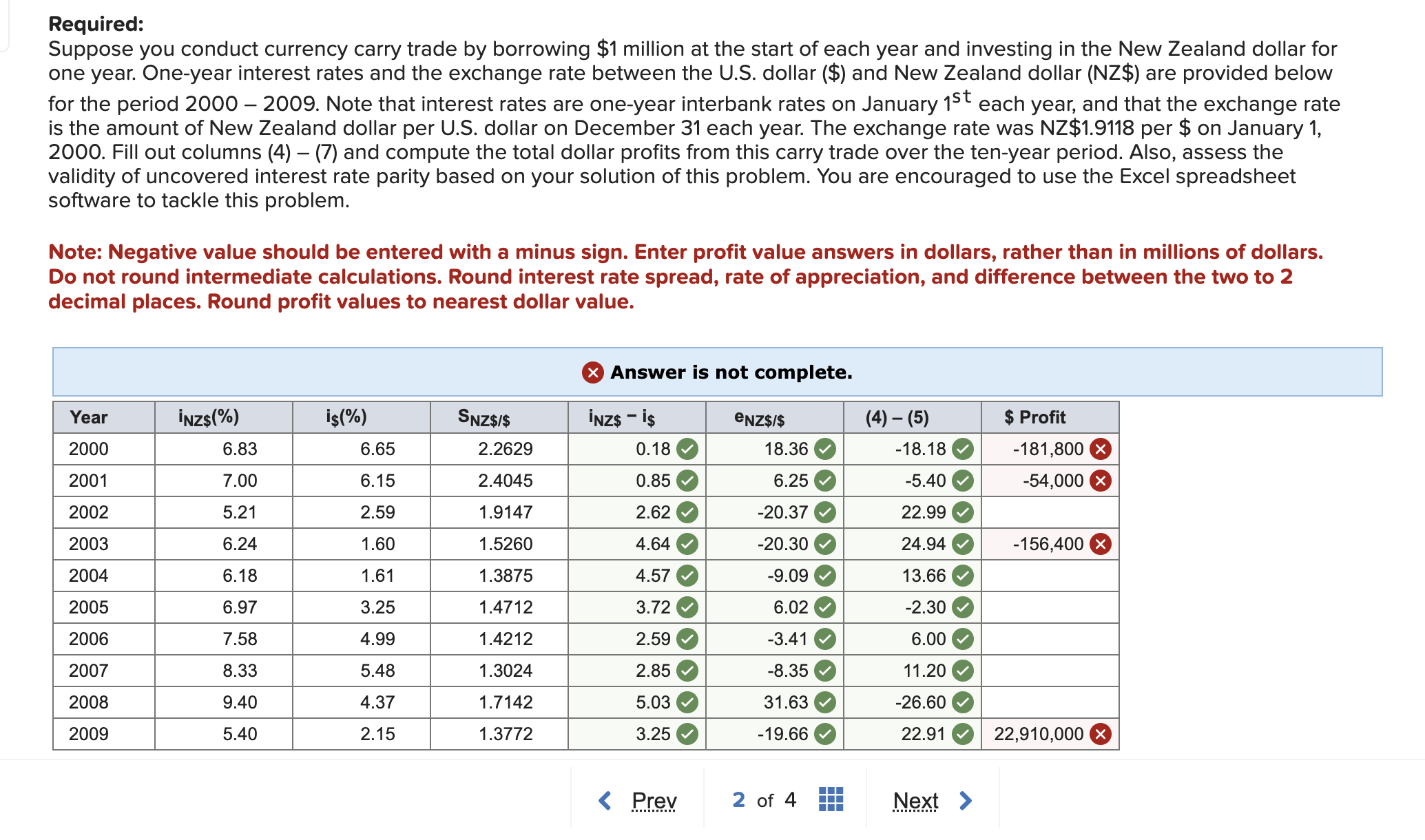This screenshot has height=840, width=1425.
Task: Click red X beside -156,400 profit
Action: (x=1101, y=545)
